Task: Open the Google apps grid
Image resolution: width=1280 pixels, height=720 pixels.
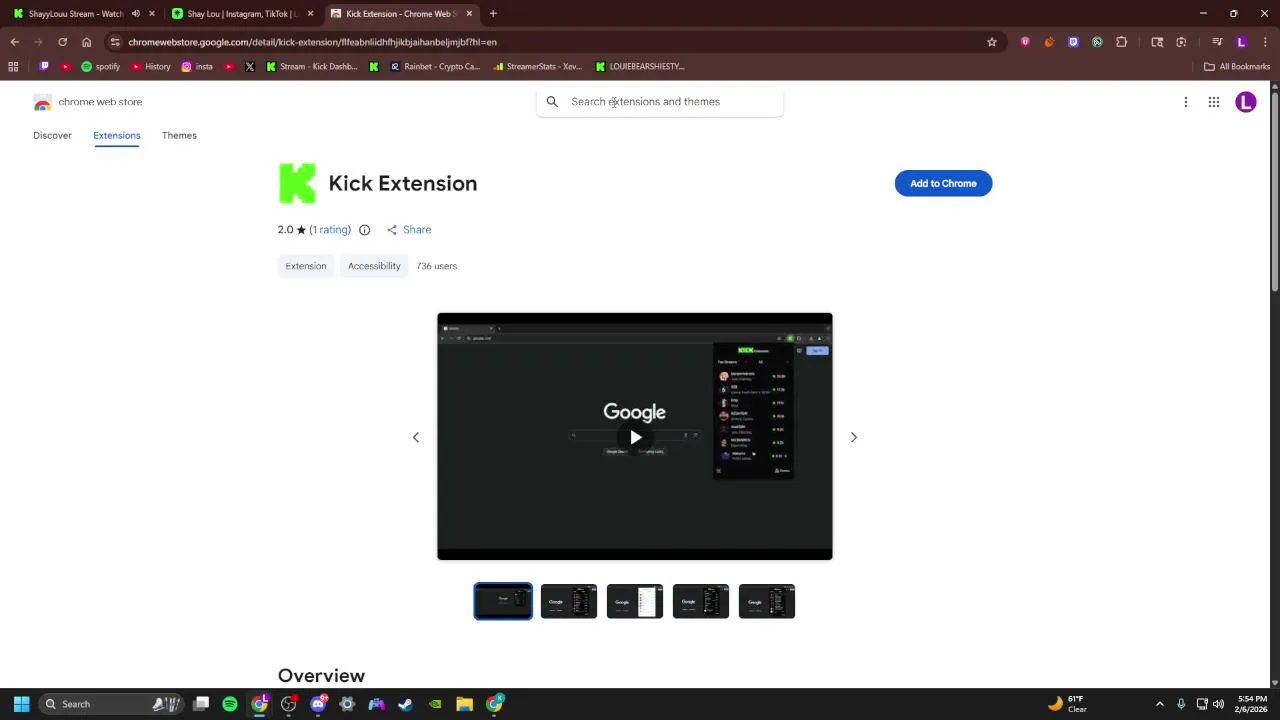Action: tap(1214, 102)
